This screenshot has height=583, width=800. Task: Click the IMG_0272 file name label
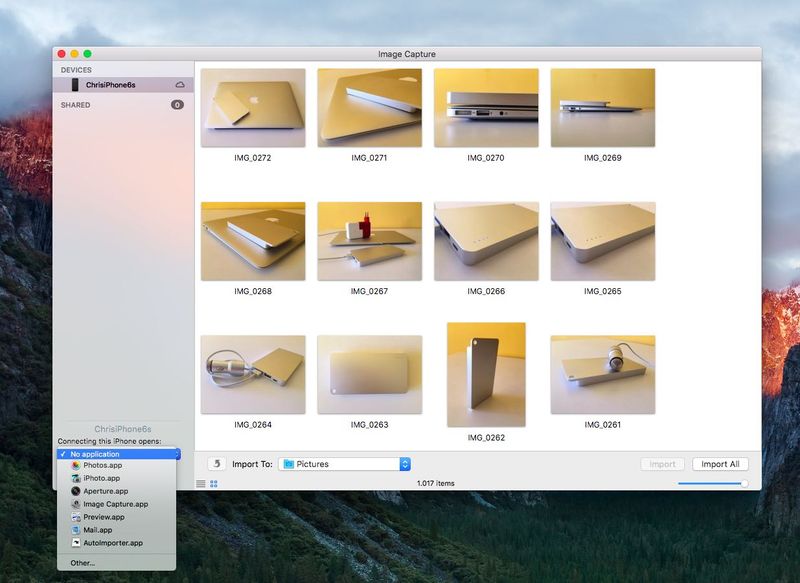coord(253,158)
